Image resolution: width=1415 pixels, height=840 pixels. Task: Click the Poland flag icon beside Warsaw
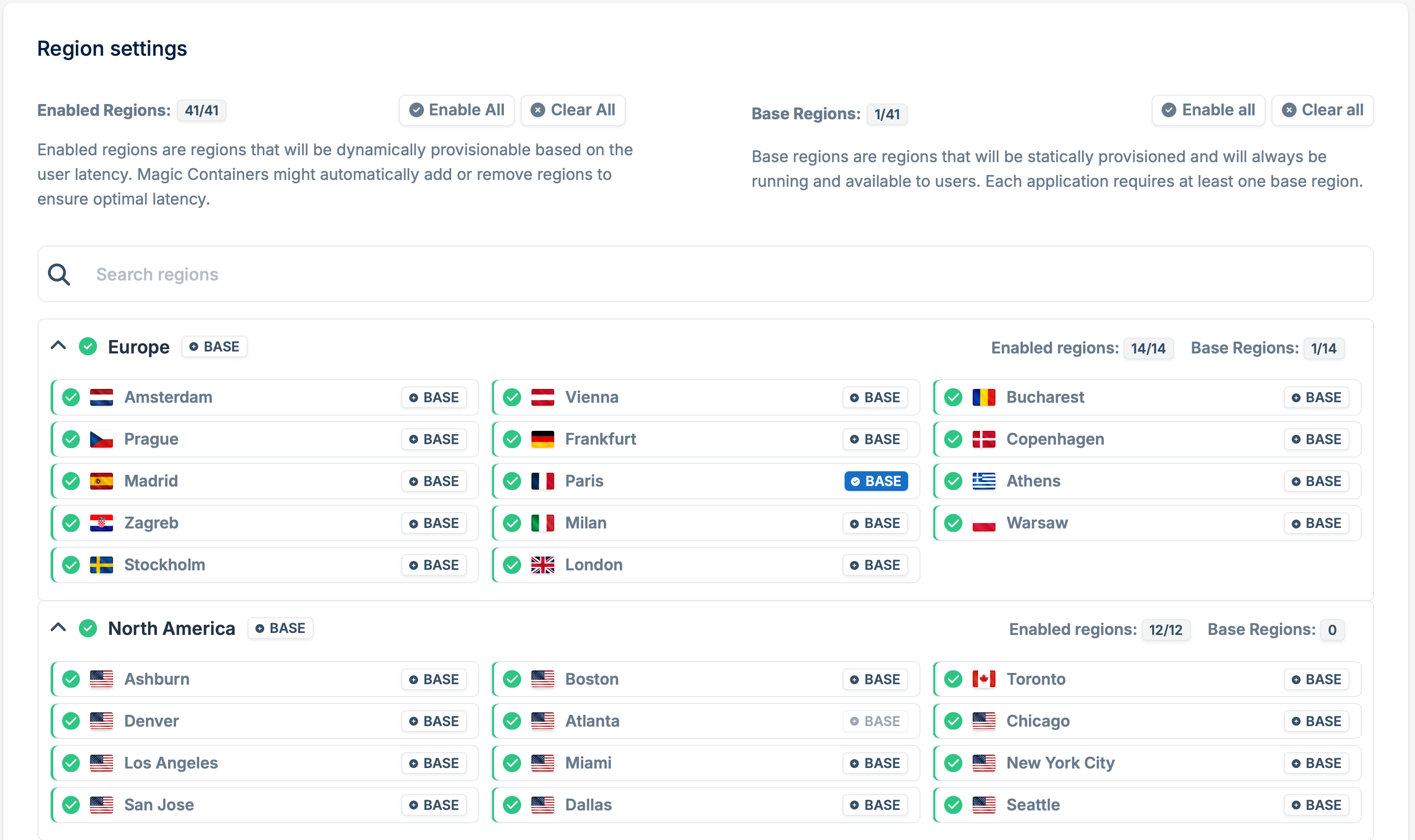point(984,523)
